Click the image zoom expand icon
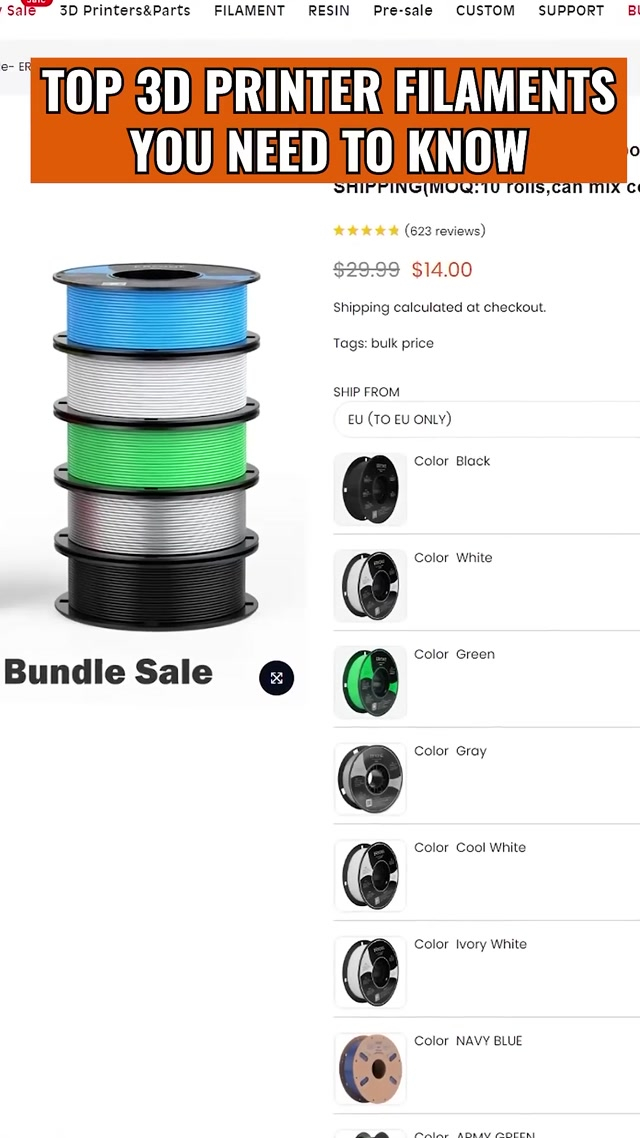The image size is (640, 1138). pos(276,678)
